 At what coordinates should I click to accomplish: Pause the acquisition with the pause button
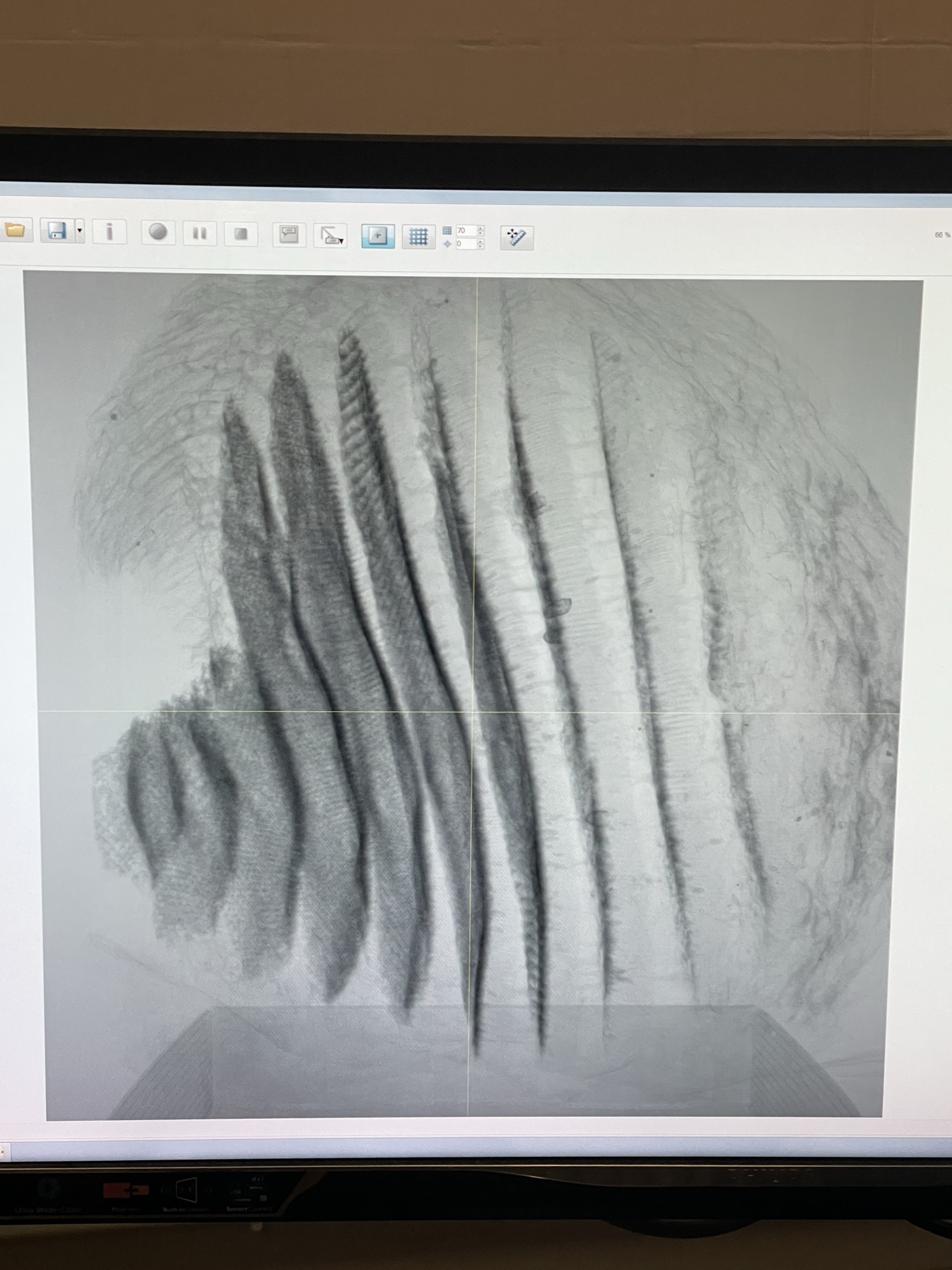199,234
